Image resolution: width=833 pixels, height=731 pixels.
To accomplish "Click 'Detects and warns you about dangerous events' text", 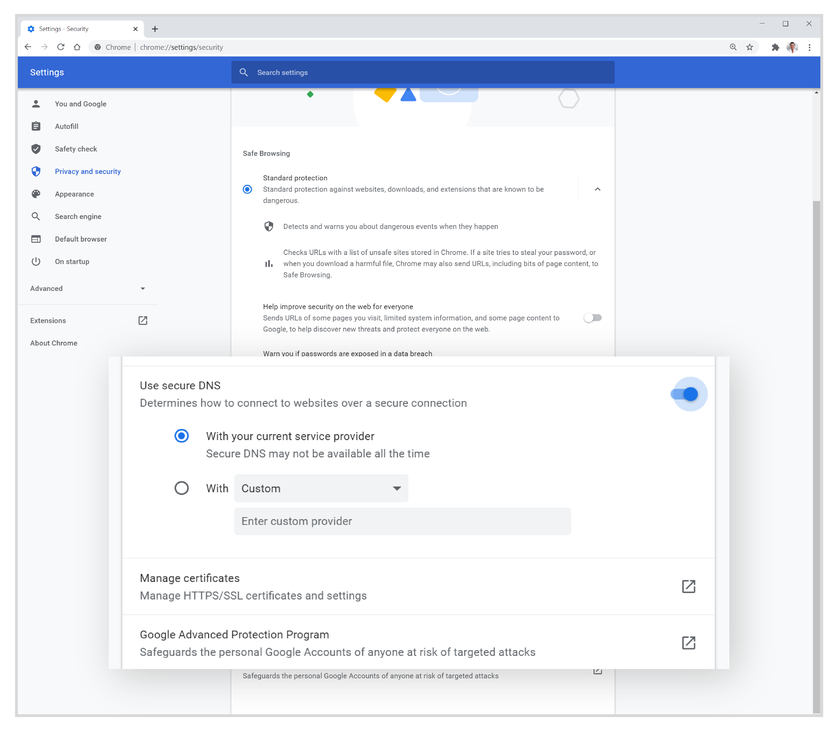I will tap(390, 226).
